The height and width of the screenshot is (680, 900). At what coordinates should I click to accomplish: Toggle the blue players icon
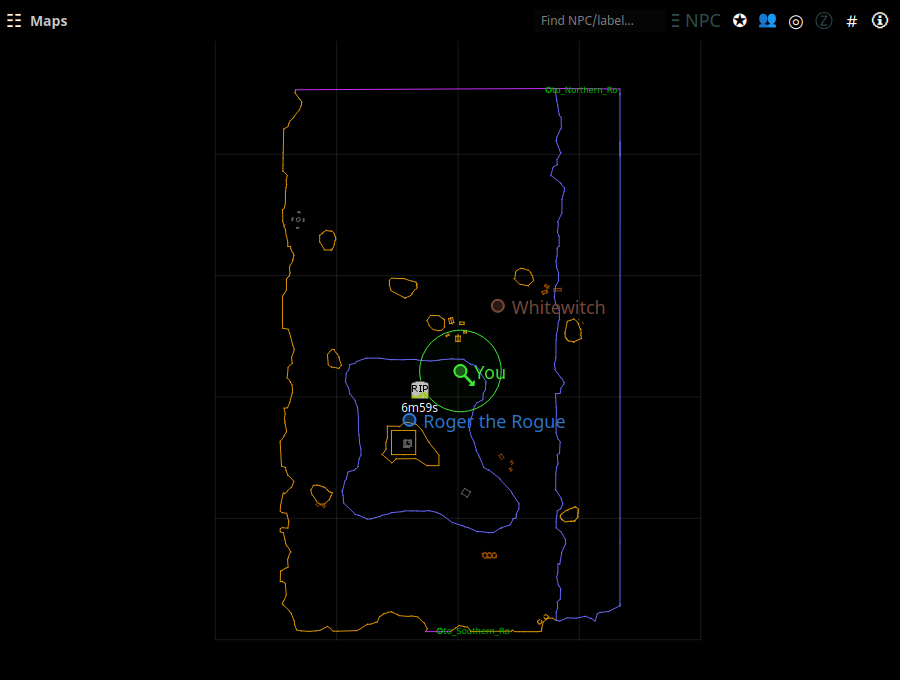click(767, 21)
